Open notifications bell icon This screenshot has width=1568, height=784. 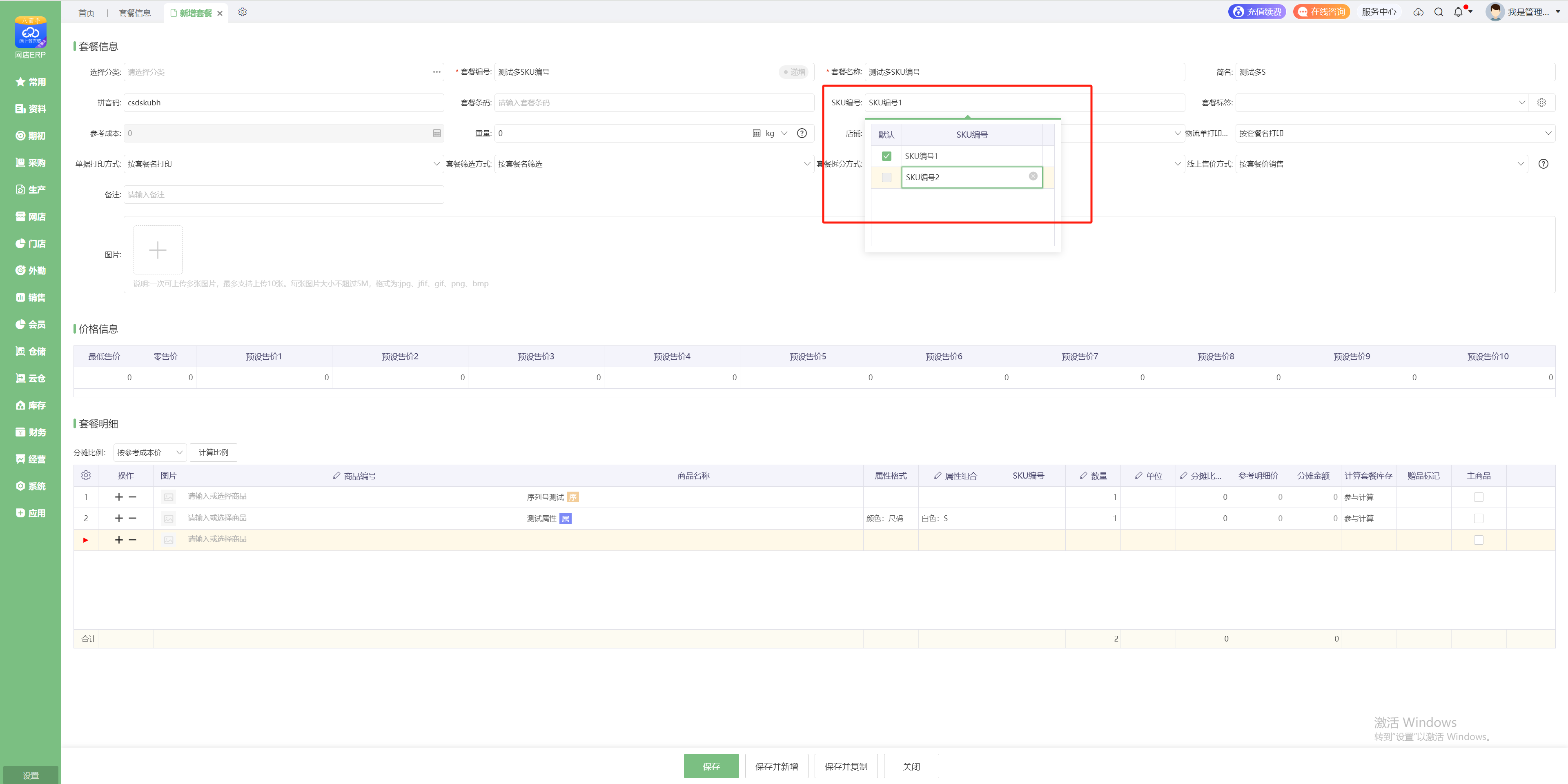(1459, 12)
